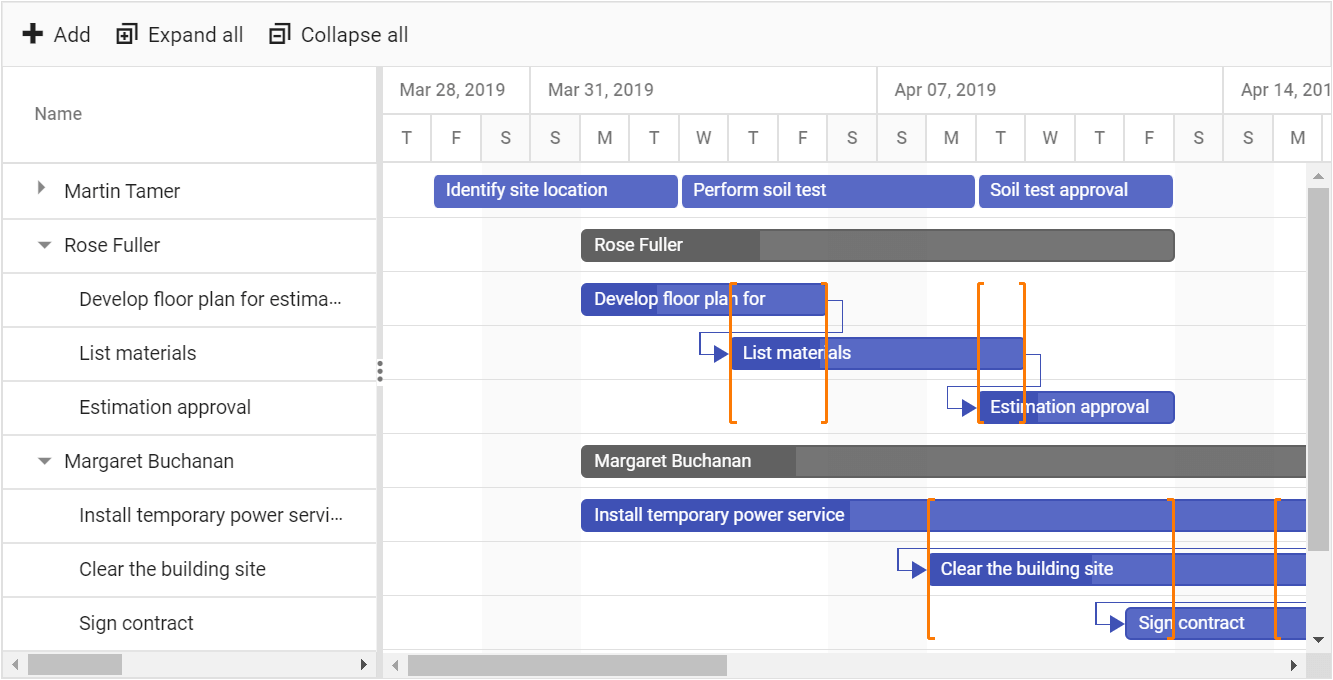Viewport: 1333px width, 680px height.
Task: Click the Collapse all icon
Action: point(279,35)
